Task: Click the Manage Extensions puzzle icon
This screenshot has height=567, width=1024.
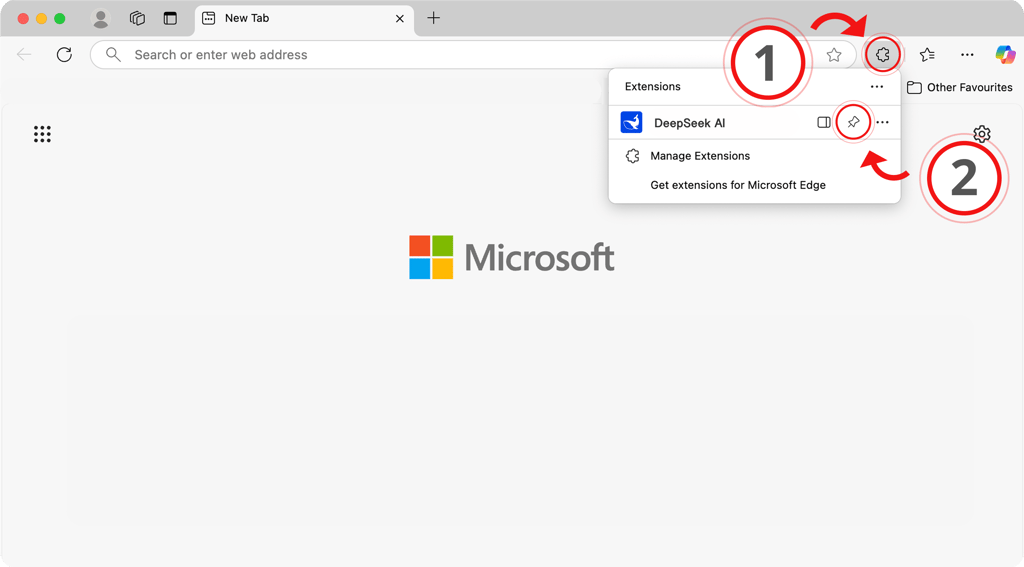Action: point(632,155)
